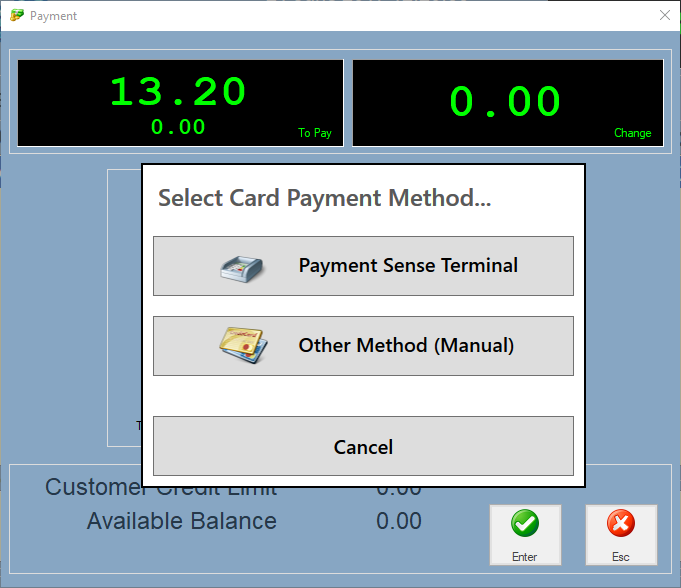The image size is (681, 588).
Task: Click the card terminal icon
Action: [241, 267]
